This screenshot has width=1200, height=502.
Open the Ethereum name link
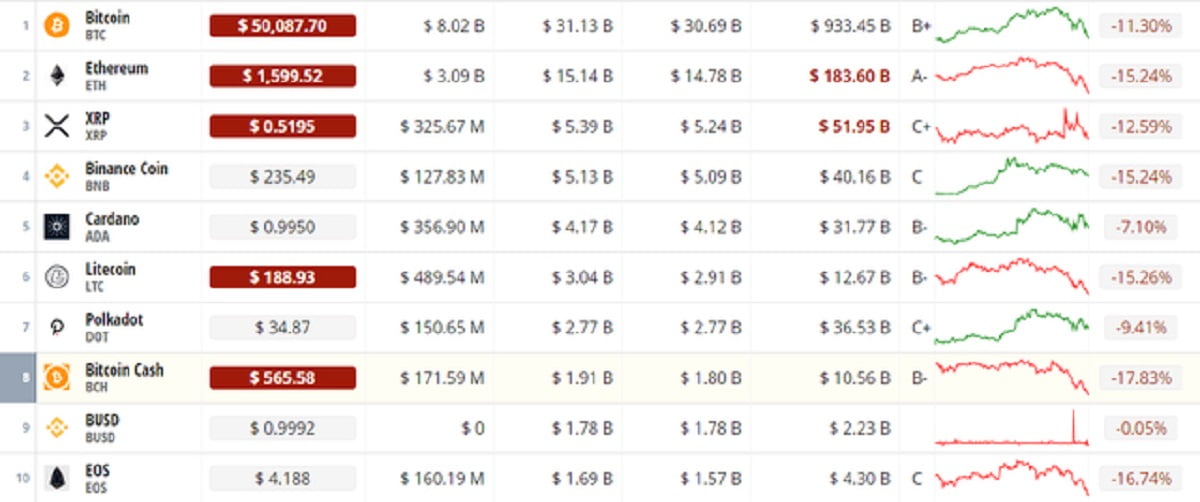(x=116, y=68)
